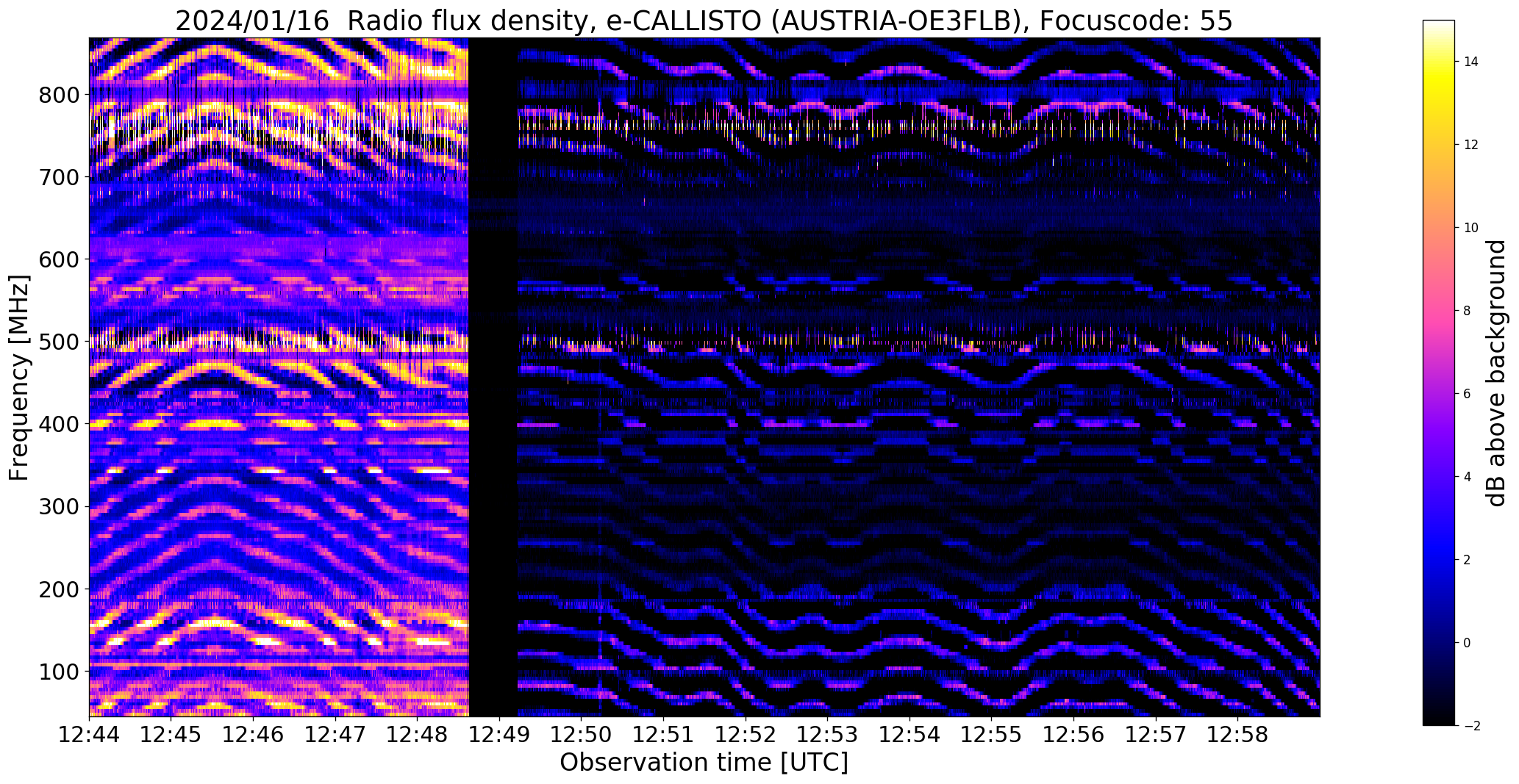Click the colorbar tick value 8
The height and width of the screenshot is (784, 1519).
(1467, 311)
